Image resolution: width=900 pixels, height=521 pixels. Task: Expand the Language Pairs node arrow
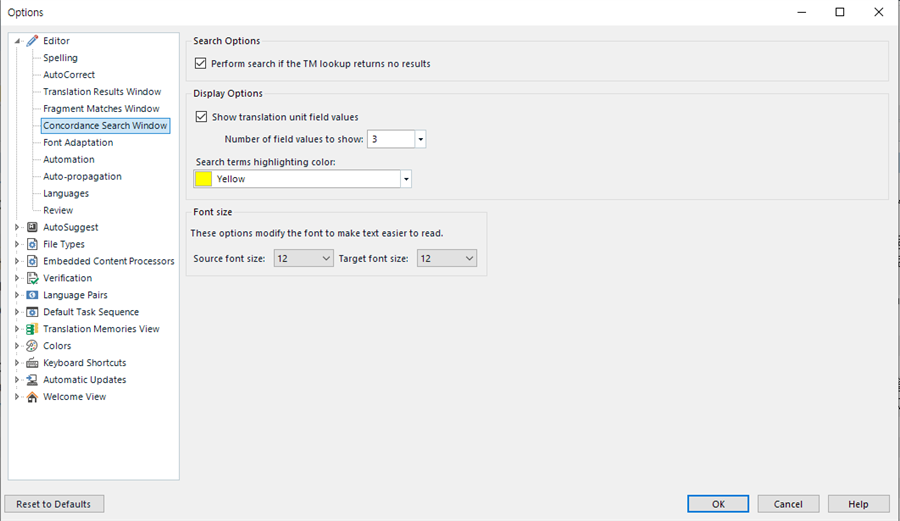(x=17, y=295)
